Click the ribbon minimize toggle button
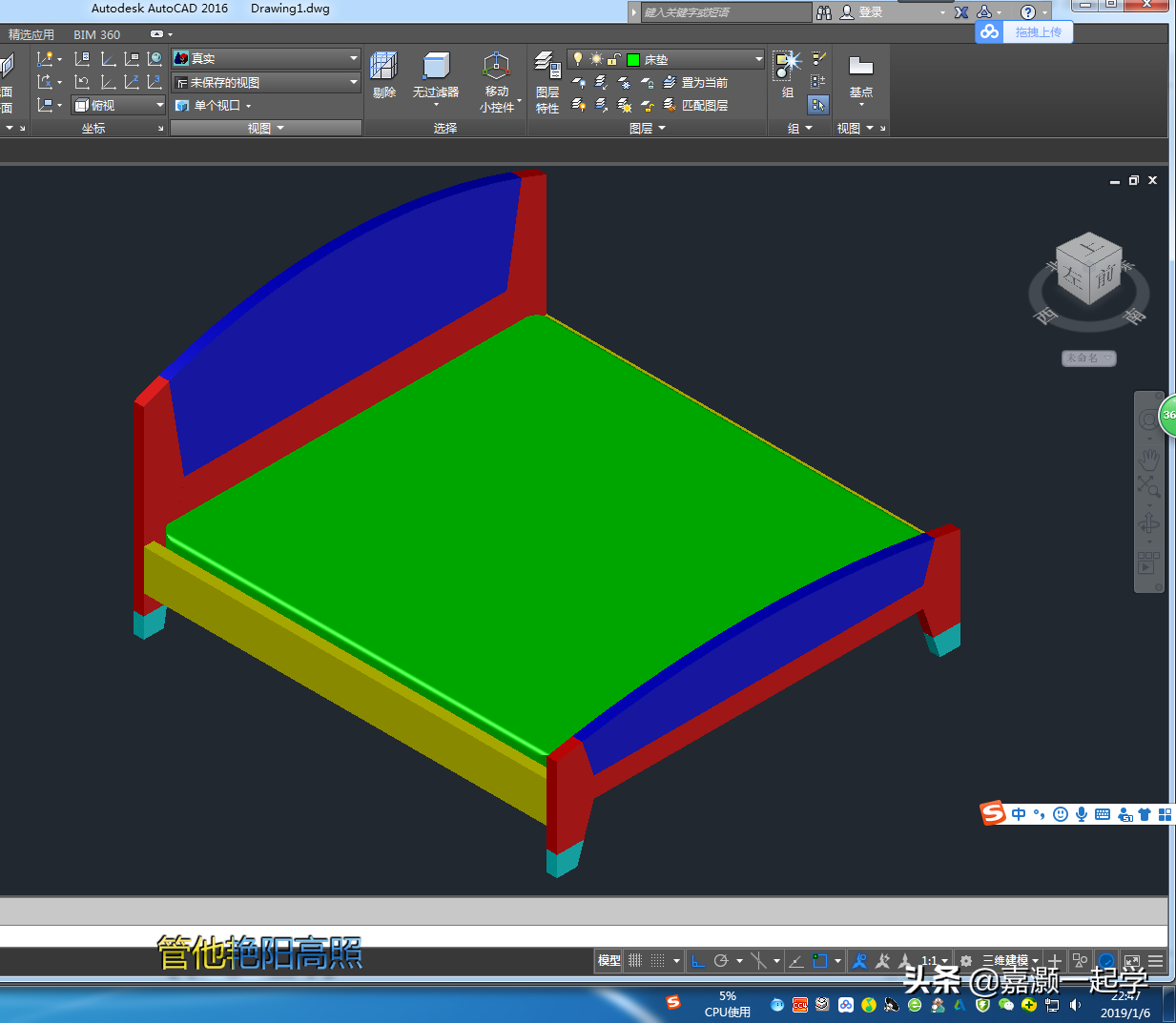The image size is (1176, 1023). click(156, 34)
